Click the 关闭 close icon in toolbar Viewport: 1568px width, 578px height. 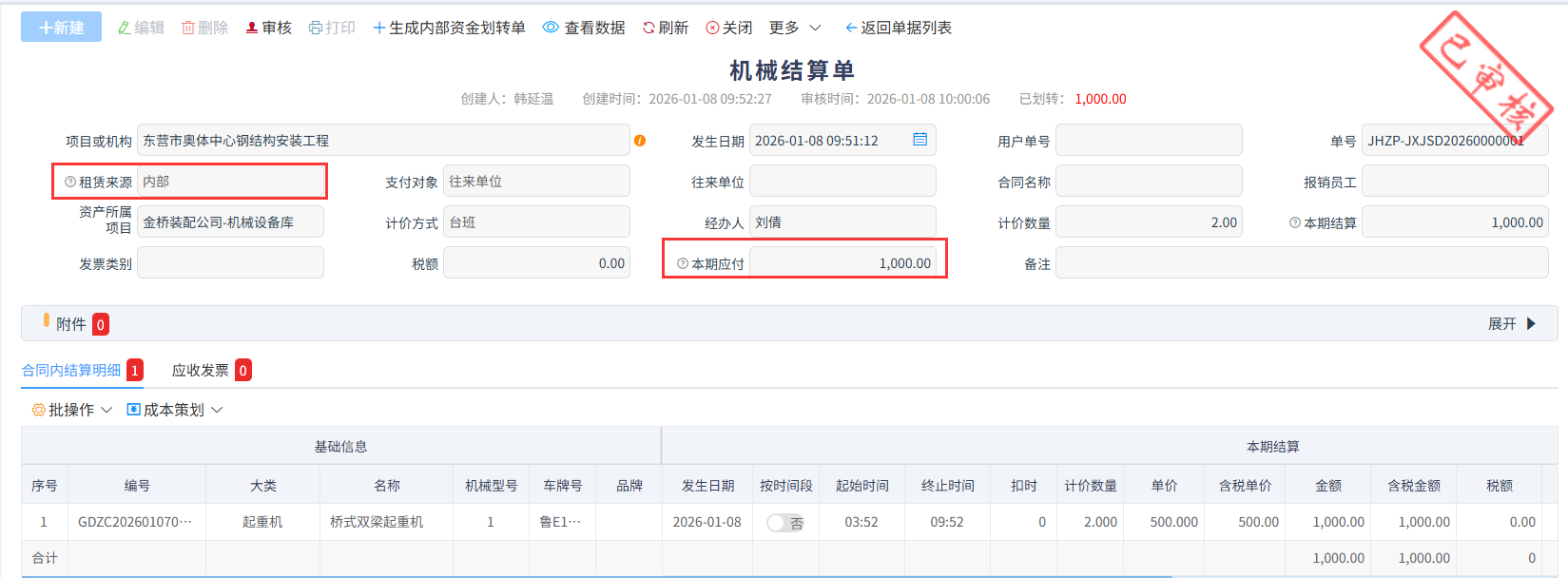[712, 29]
